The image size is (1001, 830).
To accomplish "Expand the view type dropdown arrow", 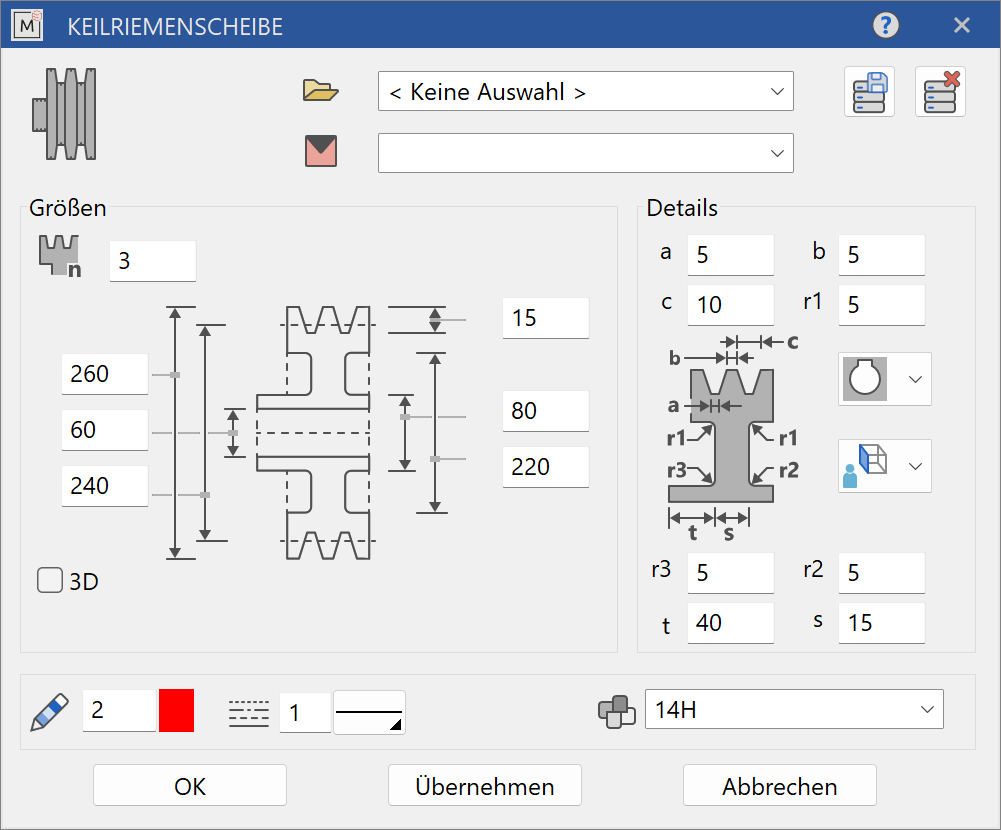I will pos(915,466).
